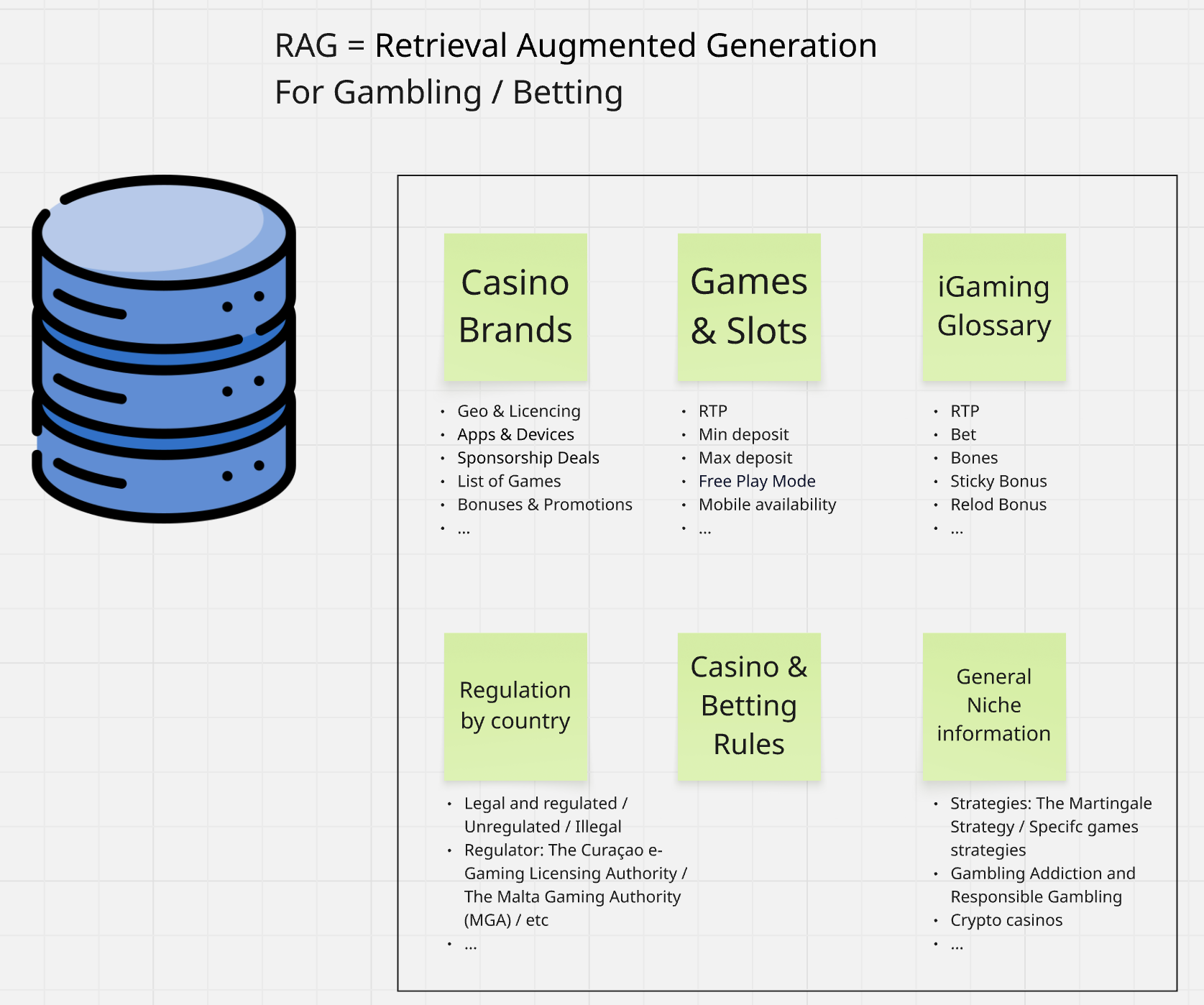The image size is (1204, 1005).
Task: Select the Games & Slots sticky note
Action: (749, 307)
